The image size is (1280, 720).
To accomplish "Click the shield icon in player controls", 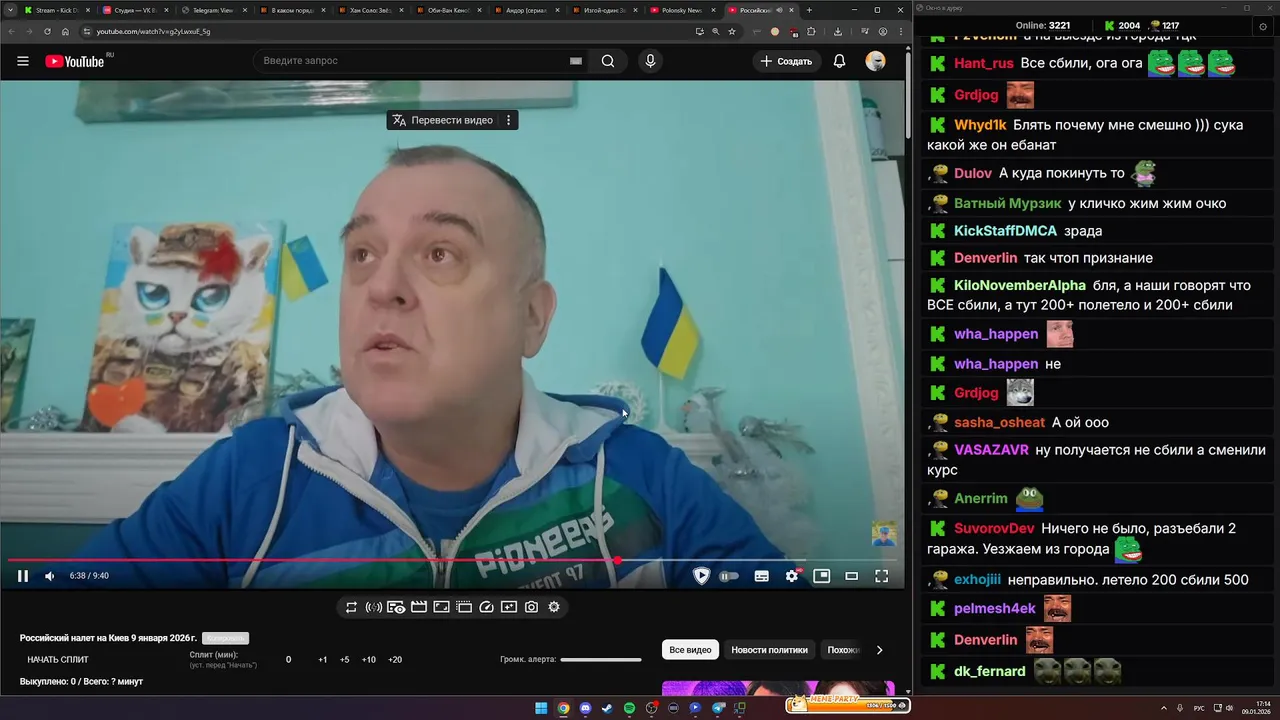I will (701, 576).
